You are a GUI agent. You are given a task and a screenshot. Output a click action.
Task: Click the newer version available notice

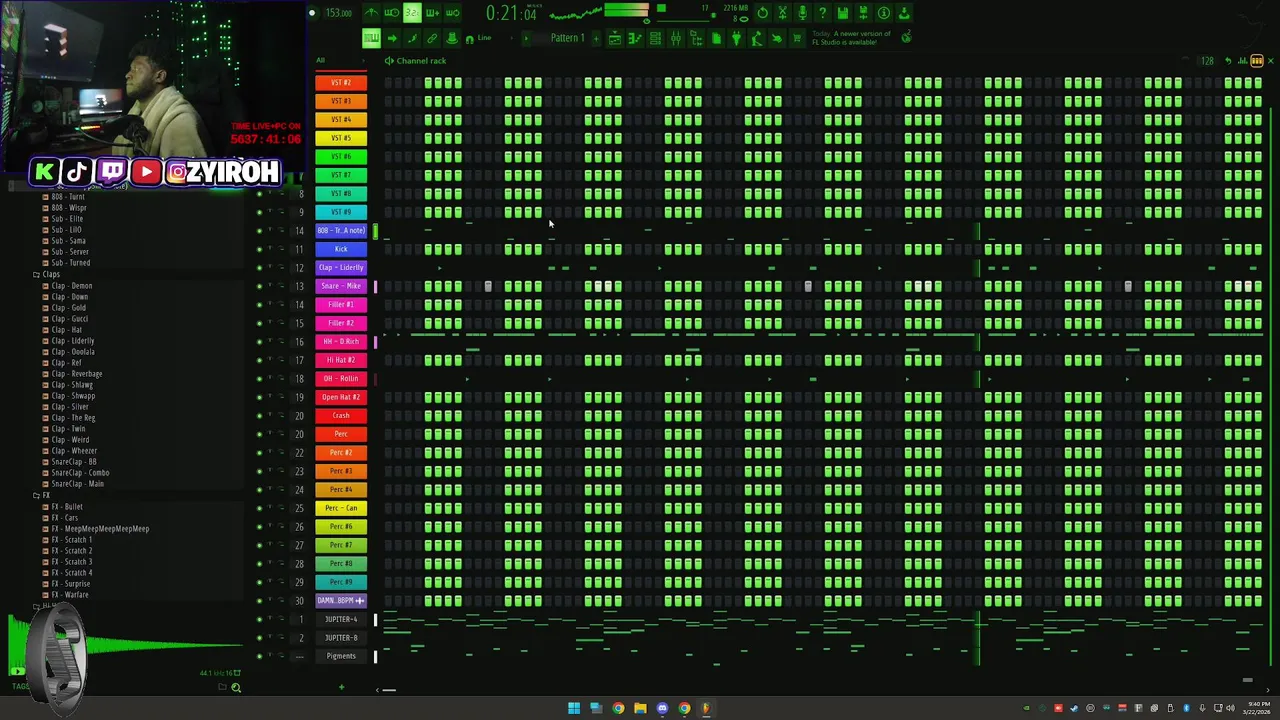(851, 38)
